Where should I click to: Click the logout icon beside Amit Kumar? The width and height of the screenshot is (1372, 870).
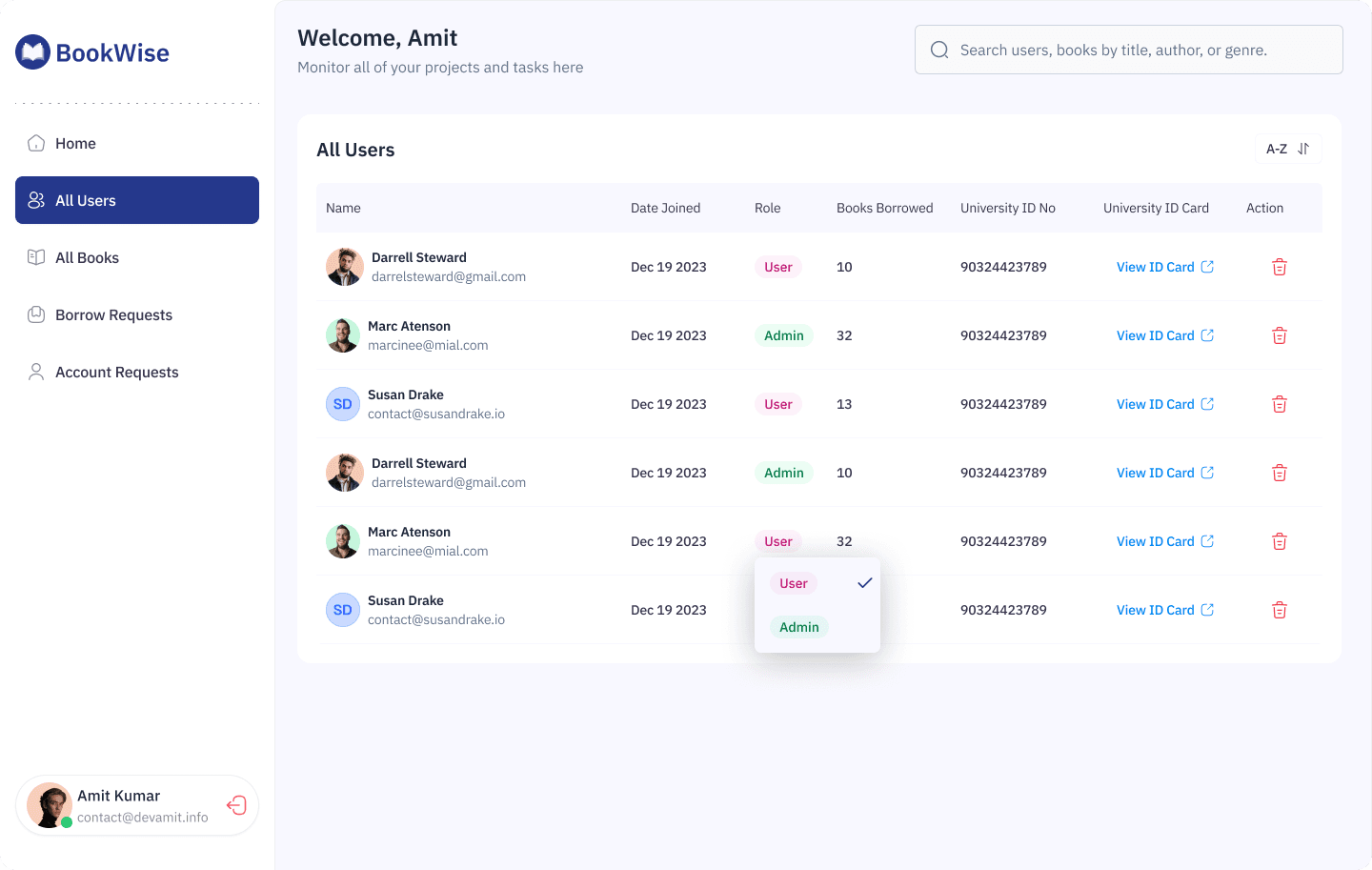point(236,805)
